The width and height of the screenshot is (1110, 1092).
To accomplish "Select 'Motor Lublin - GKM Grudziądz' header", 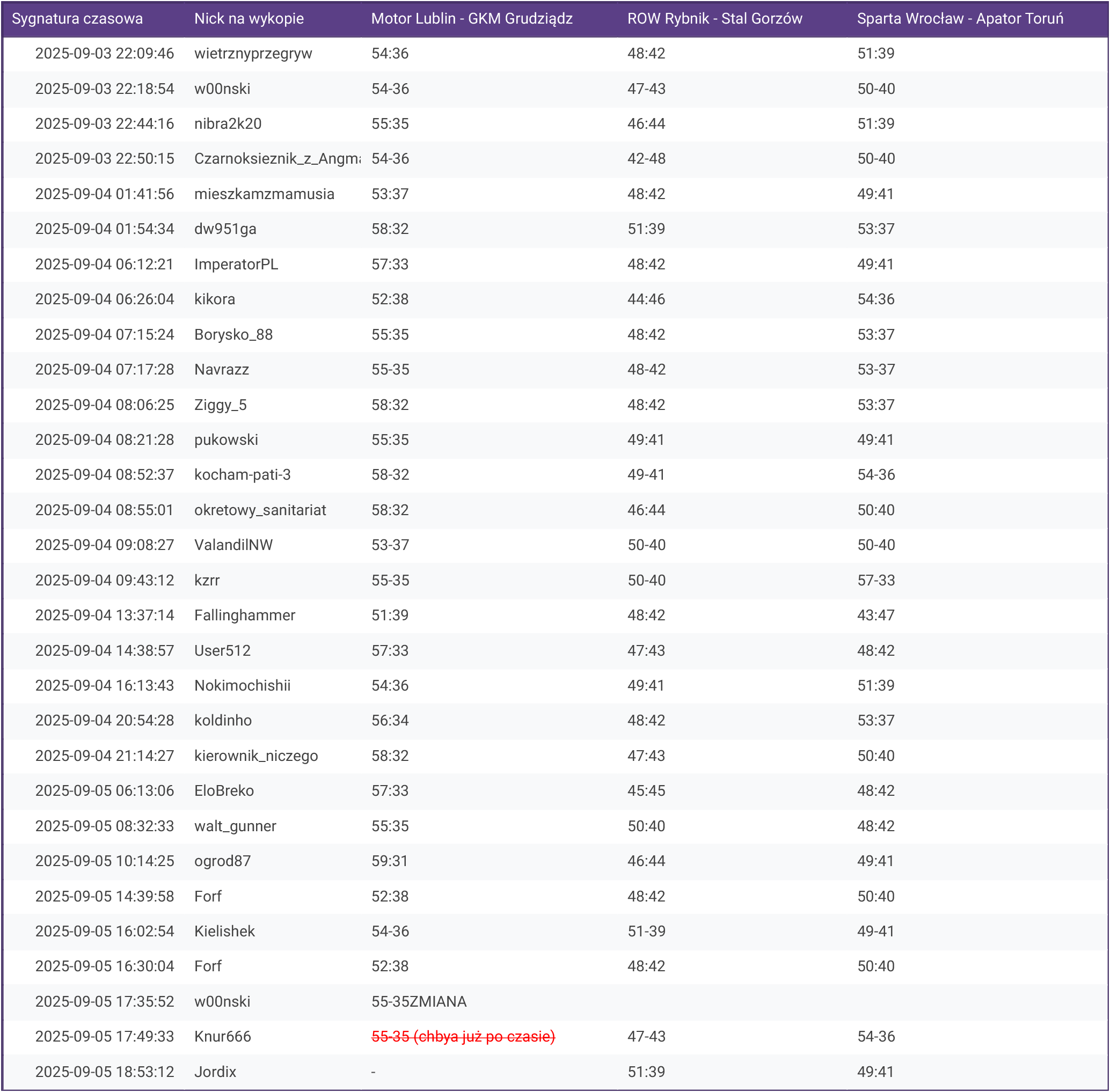I will [x=471, y=19].
